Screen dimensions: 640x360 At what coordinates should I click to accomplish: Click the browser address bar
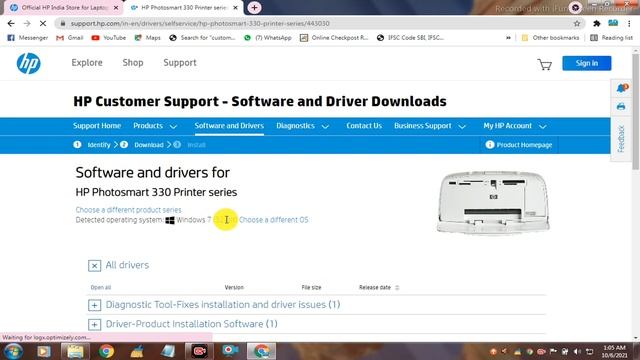tap(318, 24)
